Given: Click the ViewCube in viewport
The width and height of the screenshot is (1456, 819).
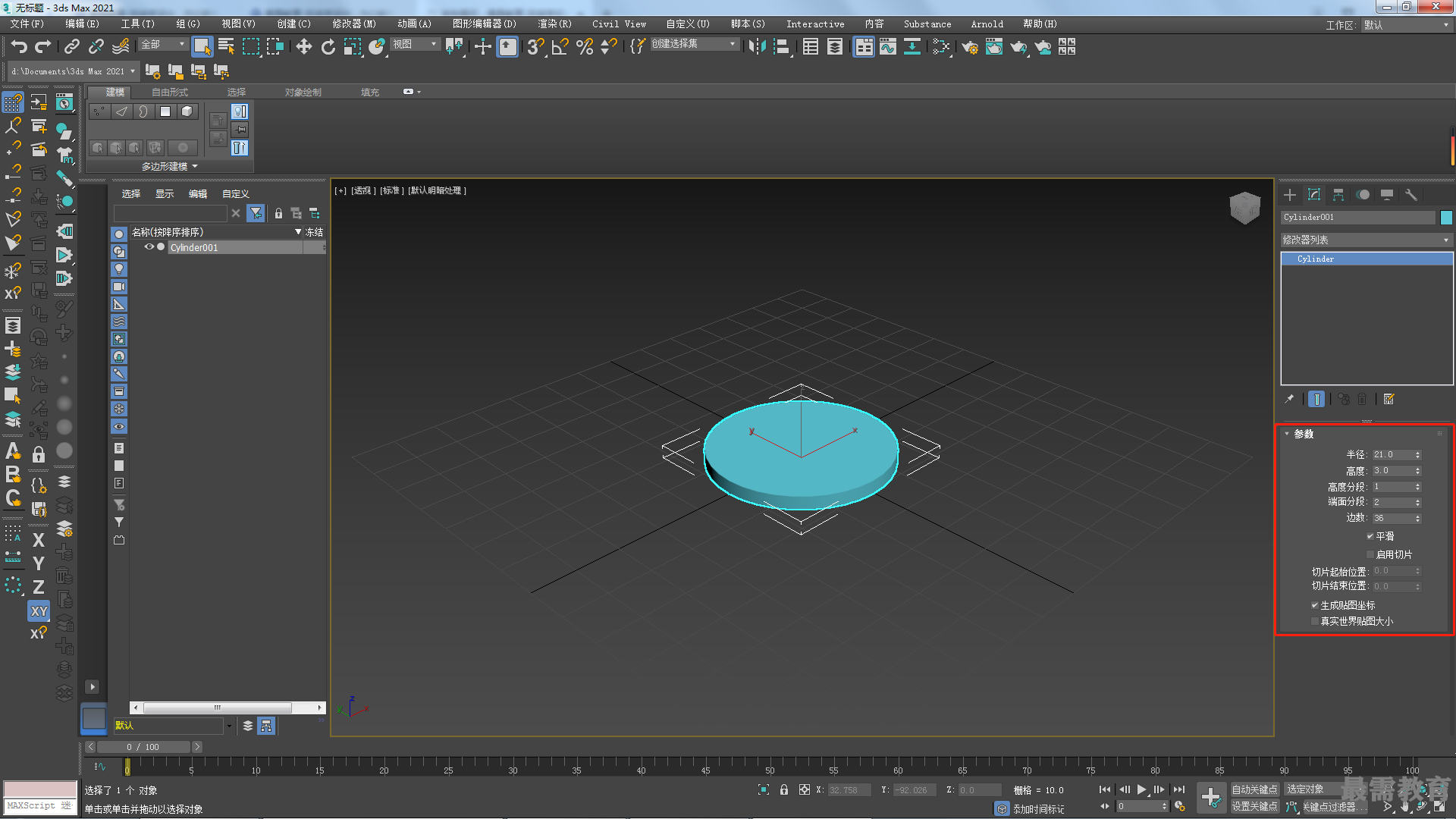Looking at the screenshot, I should tap(1244, 206).
